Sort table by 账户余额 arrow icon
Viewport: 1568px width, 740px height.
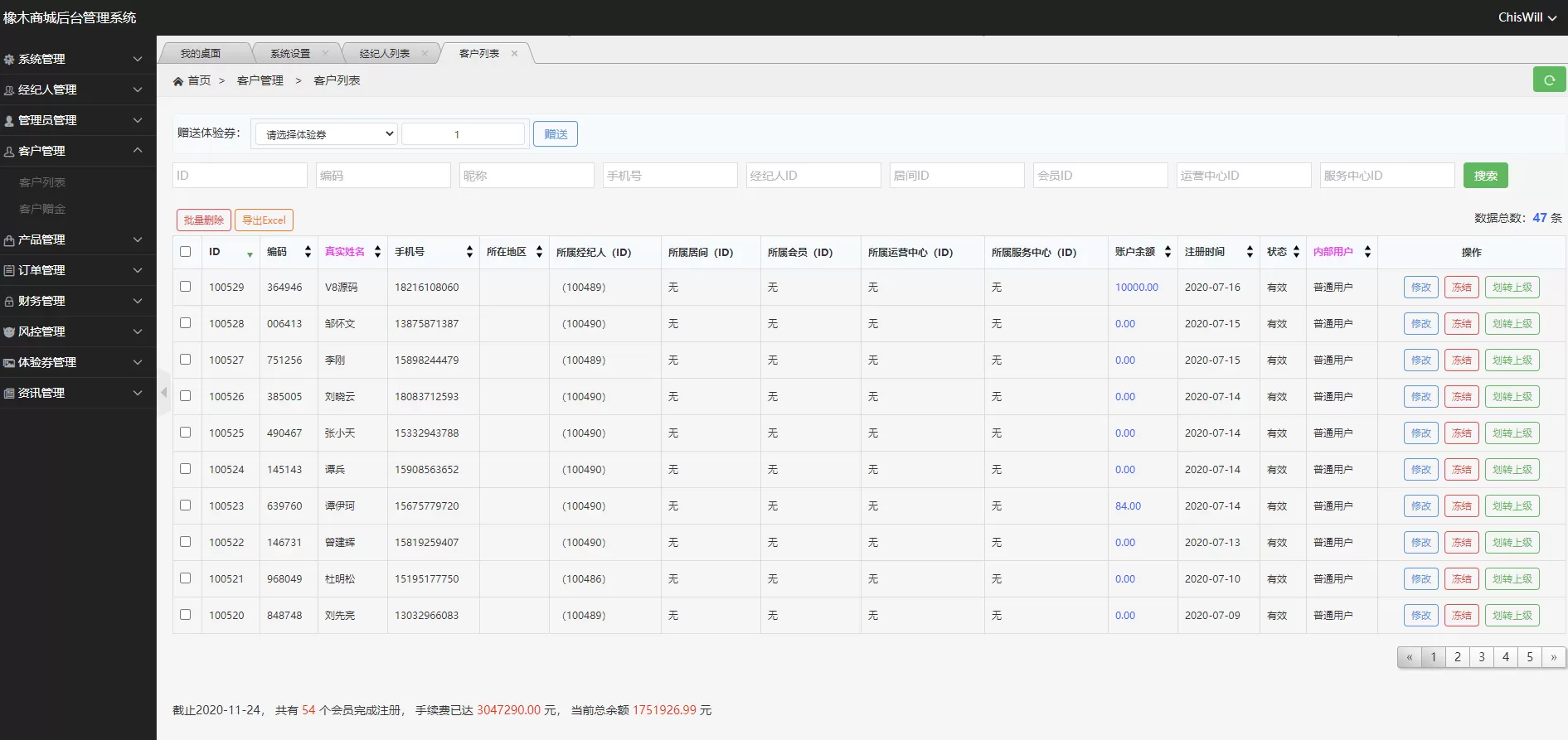1168,252
